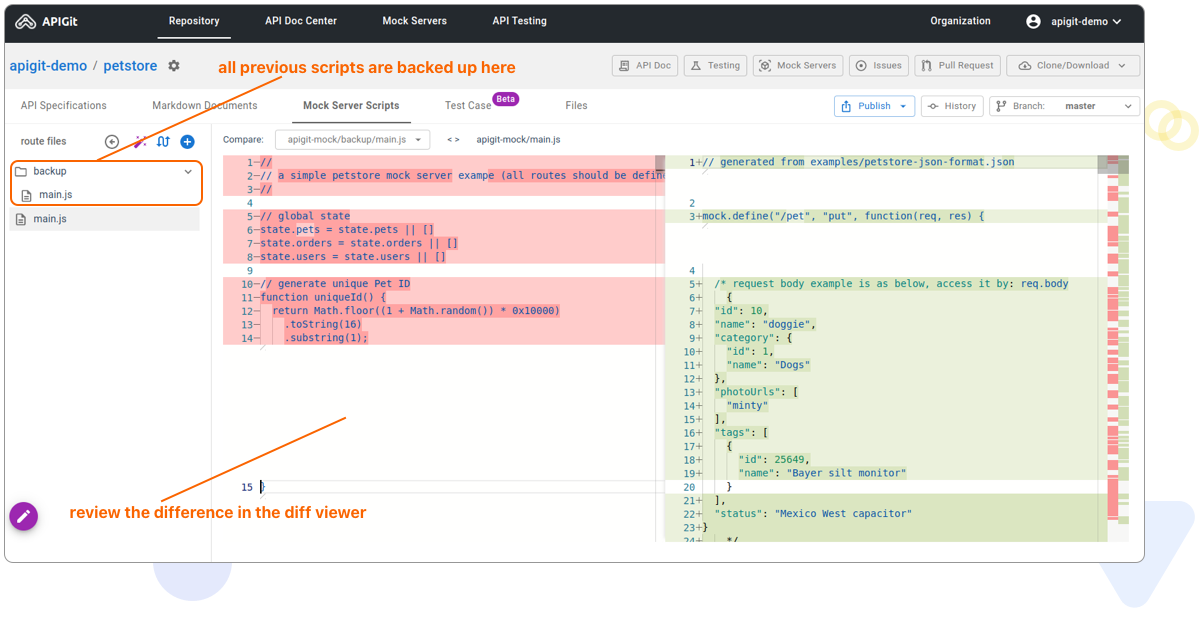Select the Mock Server Scripts tab
Viewport: 1200px width, 623px height.
click(351, 105)
